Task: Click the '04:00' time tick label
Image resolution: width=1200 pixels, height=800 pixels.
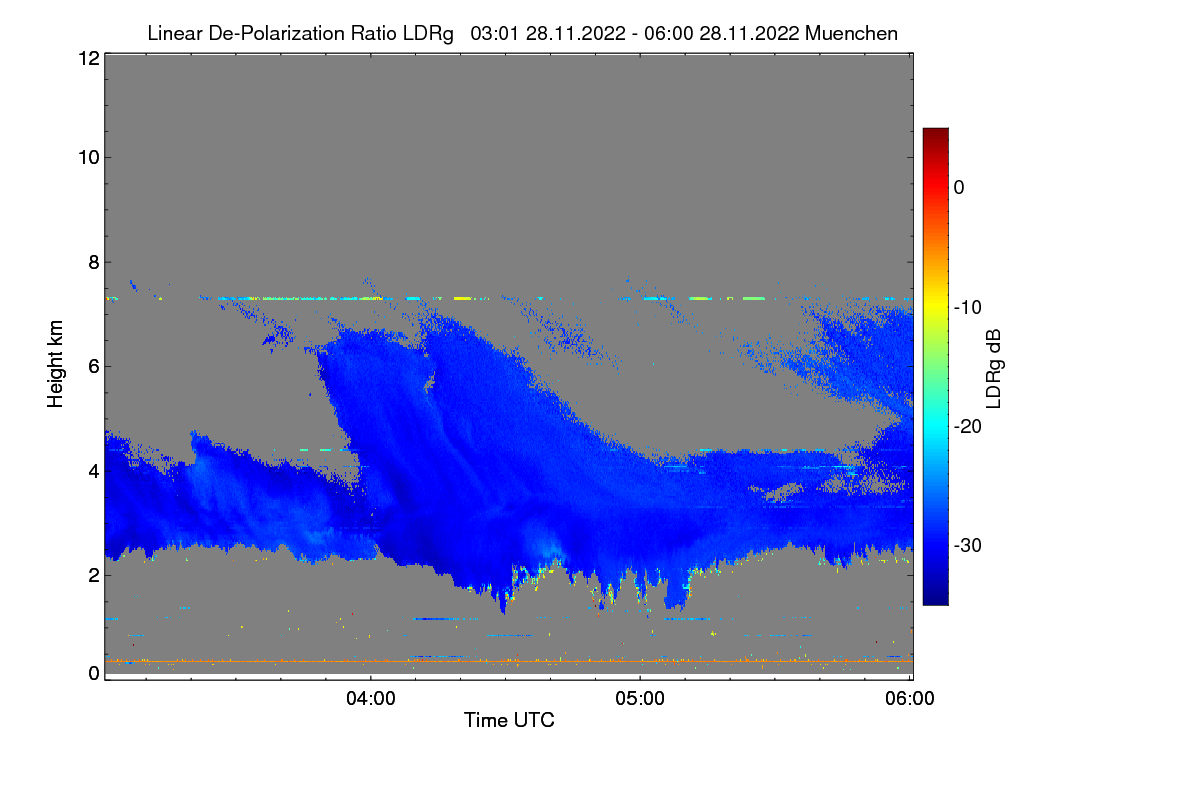Action: pos(370,699)
